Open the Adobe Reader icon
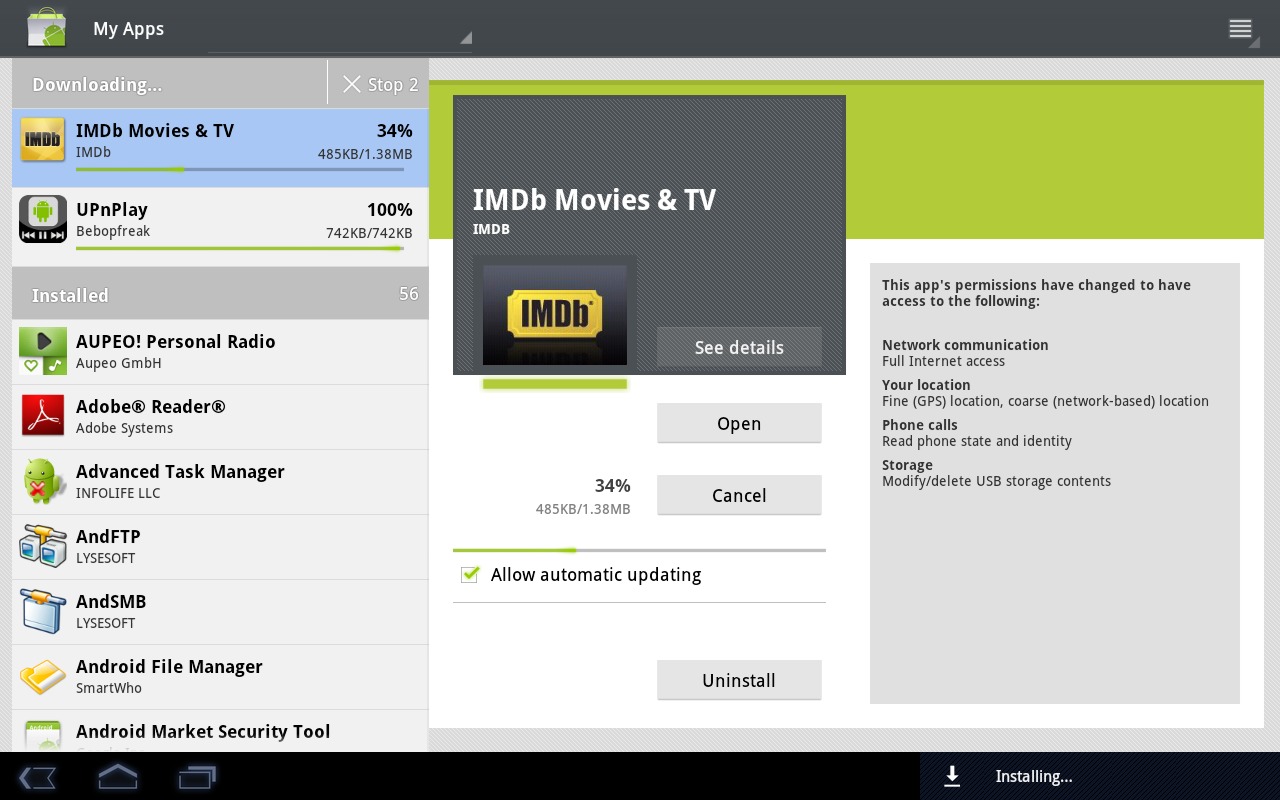This screenshot has width=1280, height=800. click(x=43, y=416)
